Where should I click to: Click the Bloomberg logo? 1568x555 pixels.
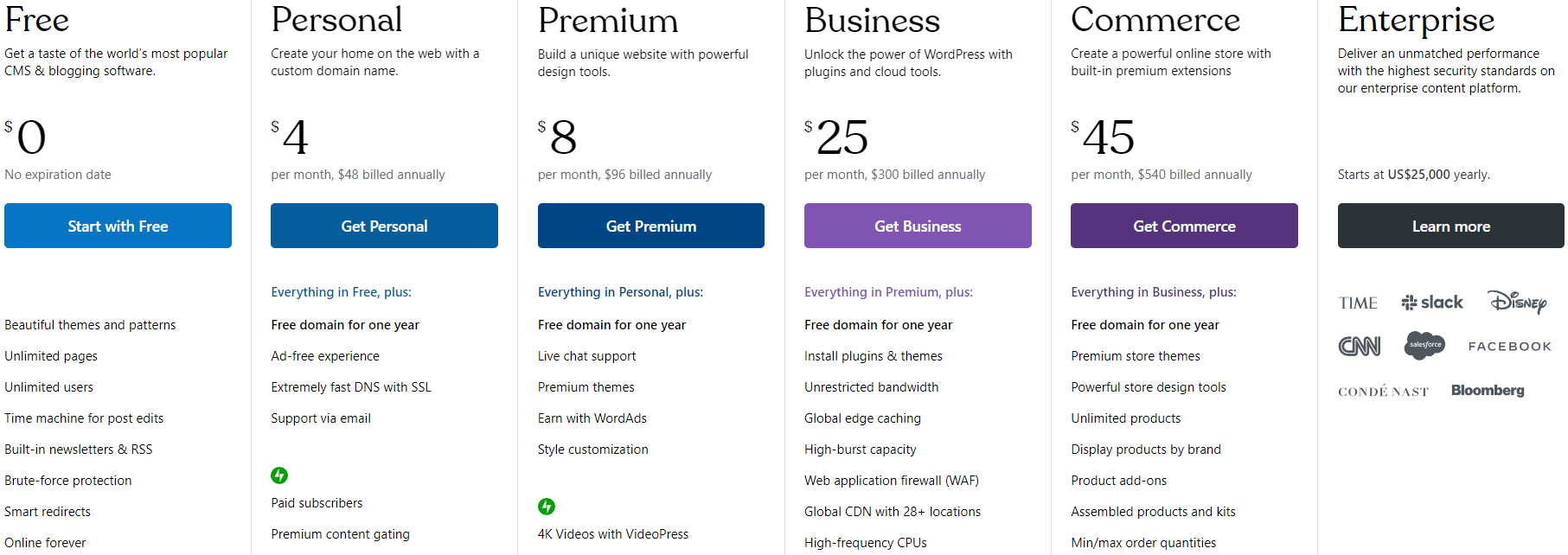pyautogui.click(x=1488, y=391)
